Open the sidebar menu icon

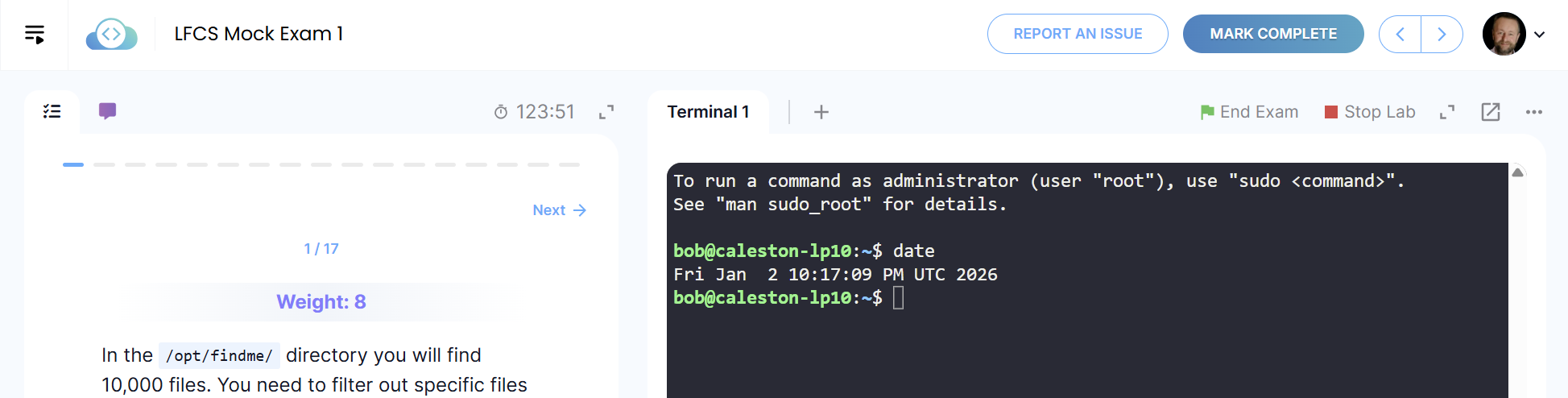click(35, 34)
